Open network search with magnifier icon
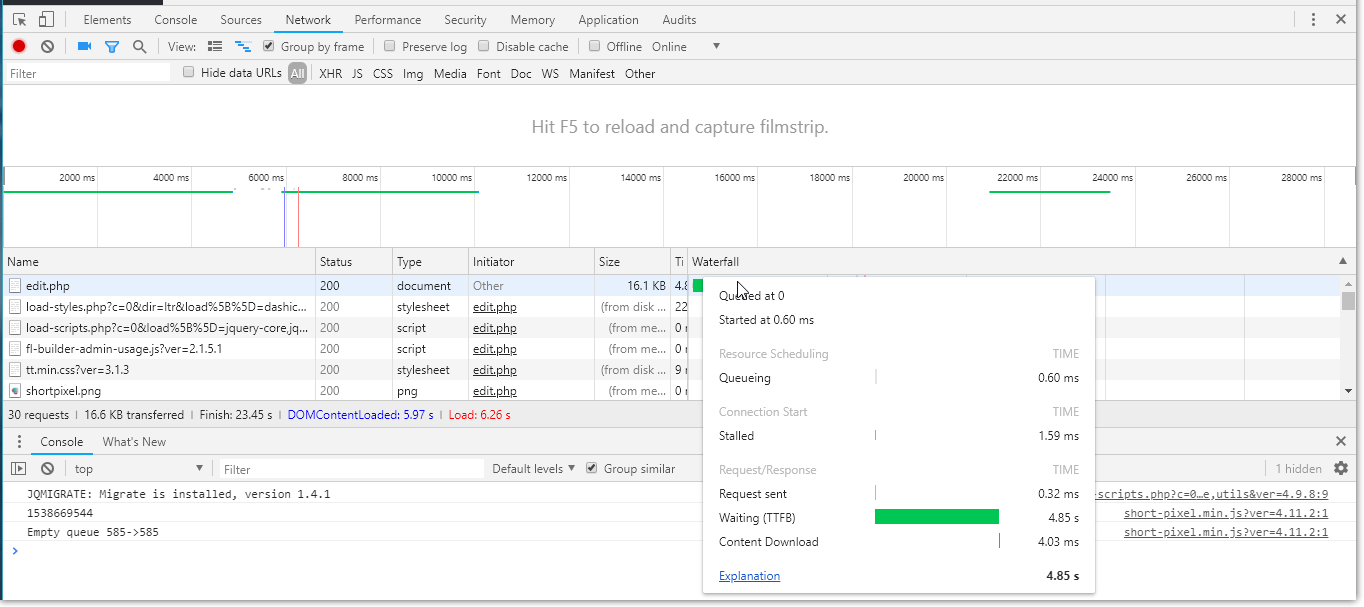Viewport: 1364px width, 607px height. click(x=140, y=46)
